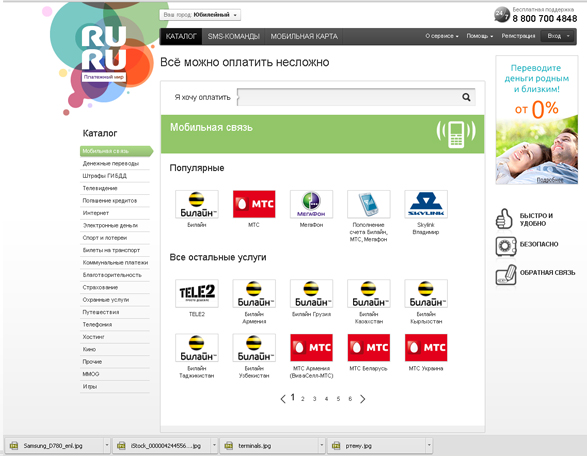Open dropdown arrow next to iStock download item
587x456 pixels.
tap(214, 446)
